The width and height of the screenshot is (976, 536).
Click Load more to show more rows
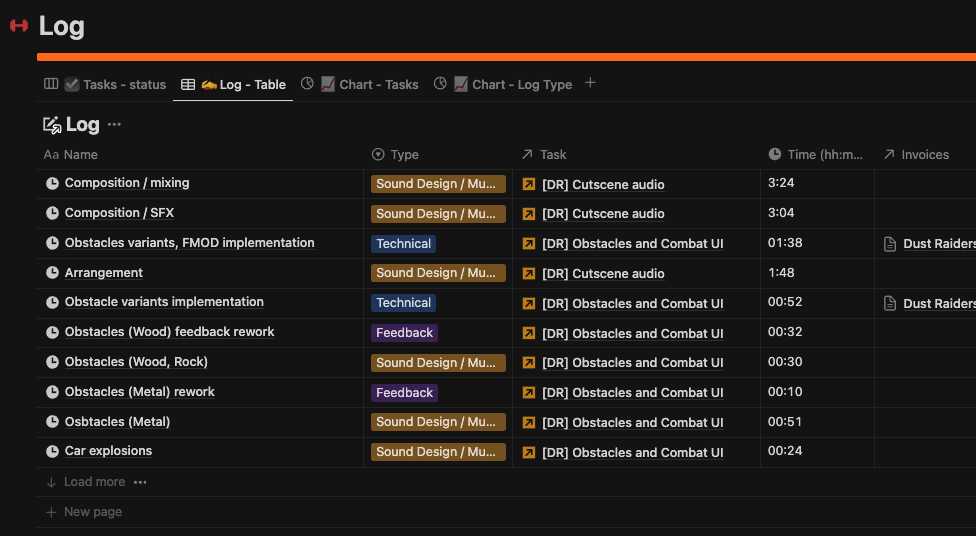[x=86, y=482]
